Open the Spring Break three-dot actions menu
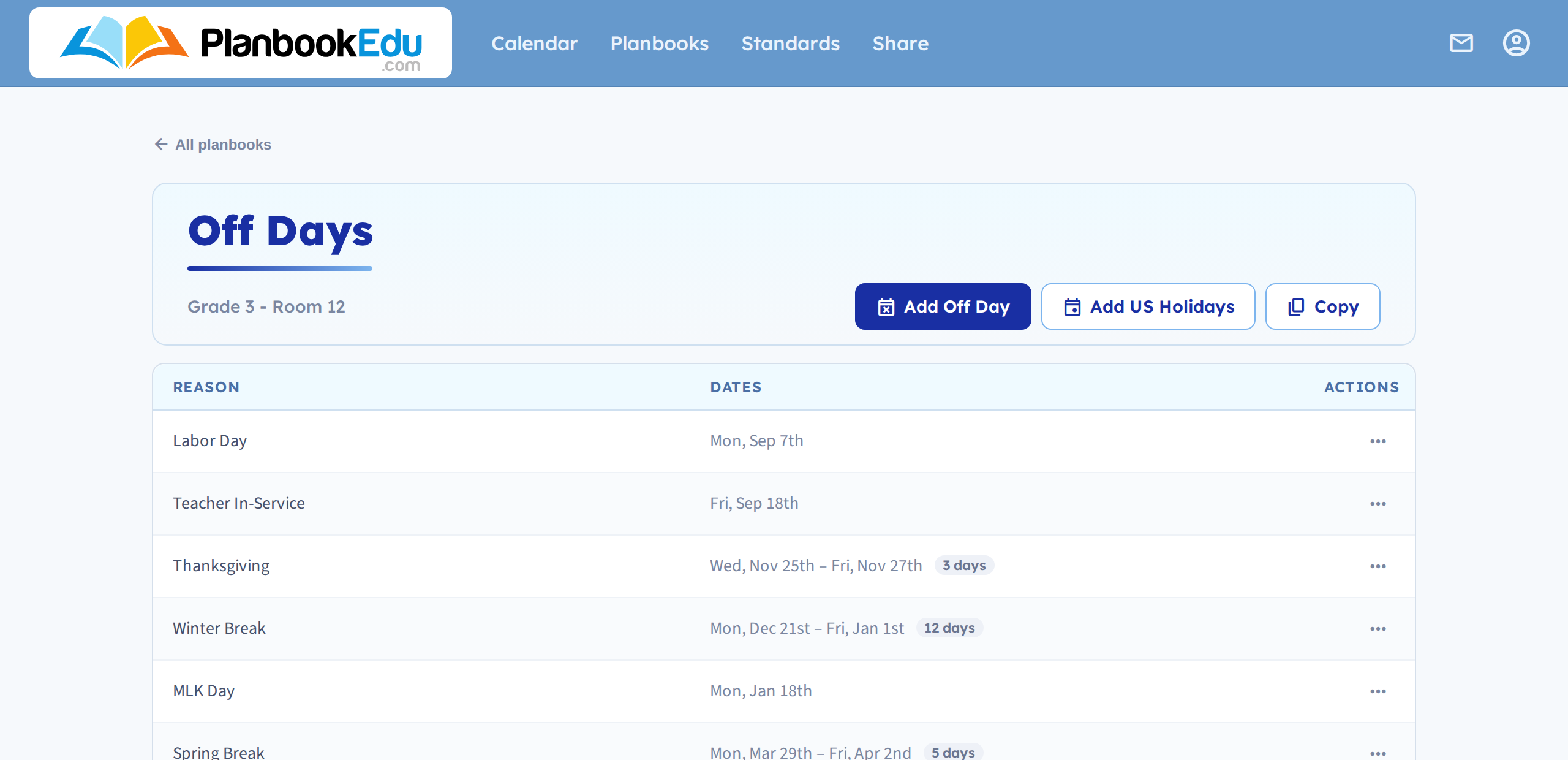The image size is (1568, 760). (x=1378, y=753)
